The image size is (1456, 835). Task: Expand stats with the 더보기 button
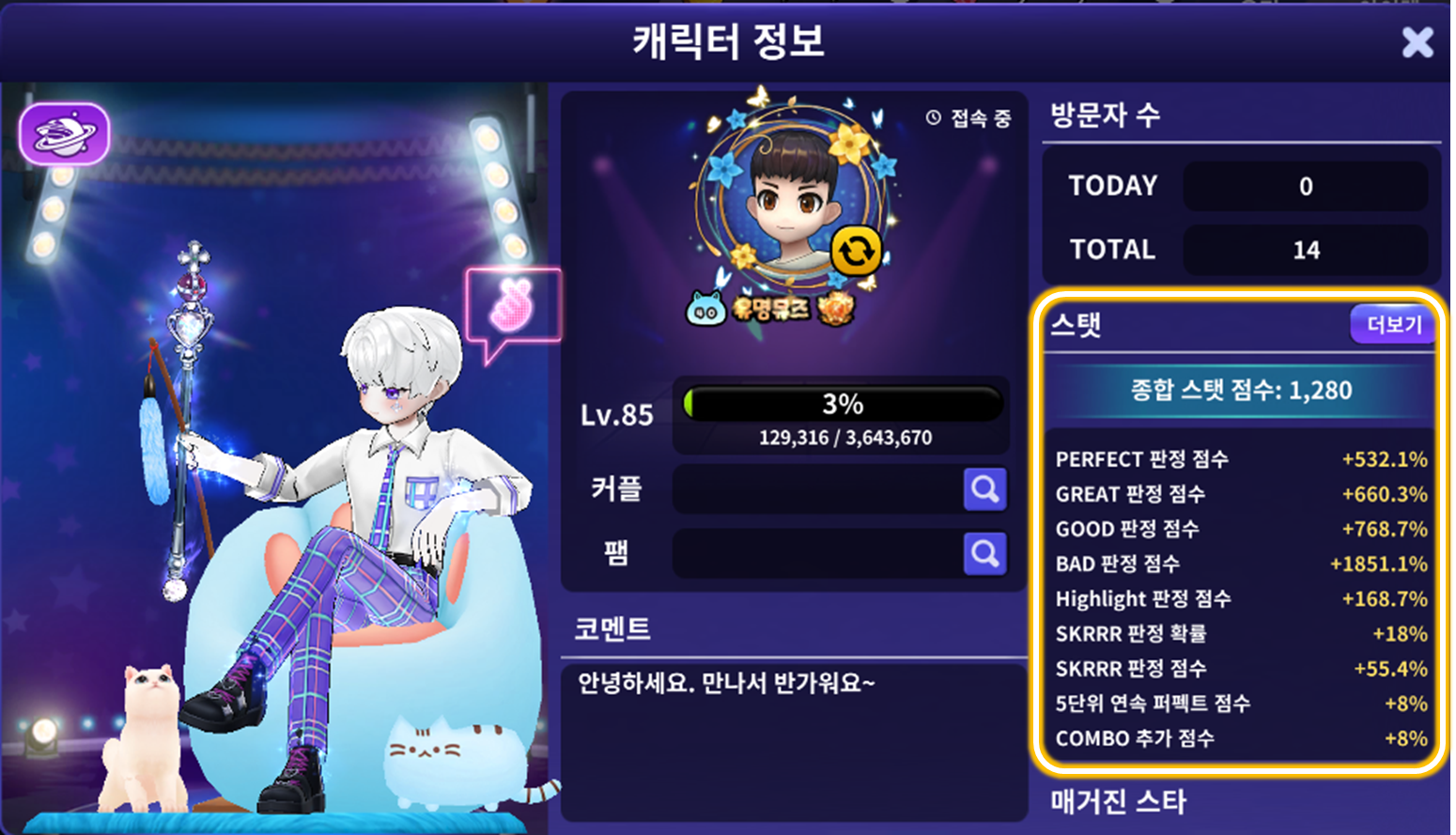(x=1393, y=325)
